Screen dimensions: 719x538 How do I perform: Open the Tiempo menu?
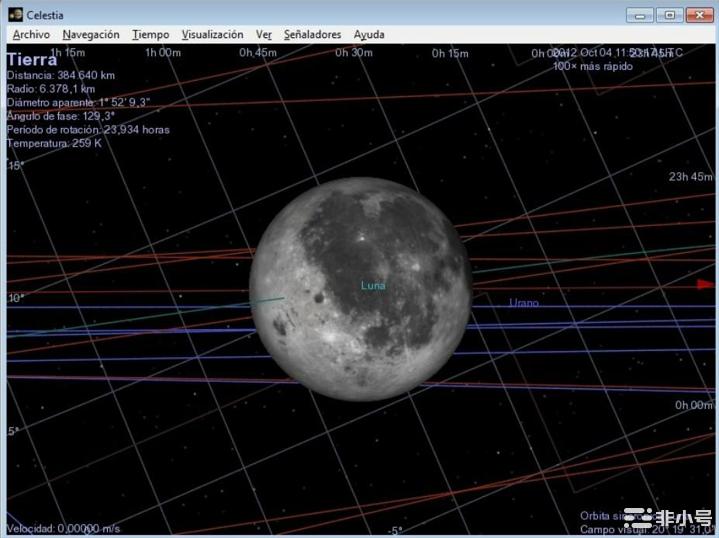pyautogui.click(x=150, y=34)
